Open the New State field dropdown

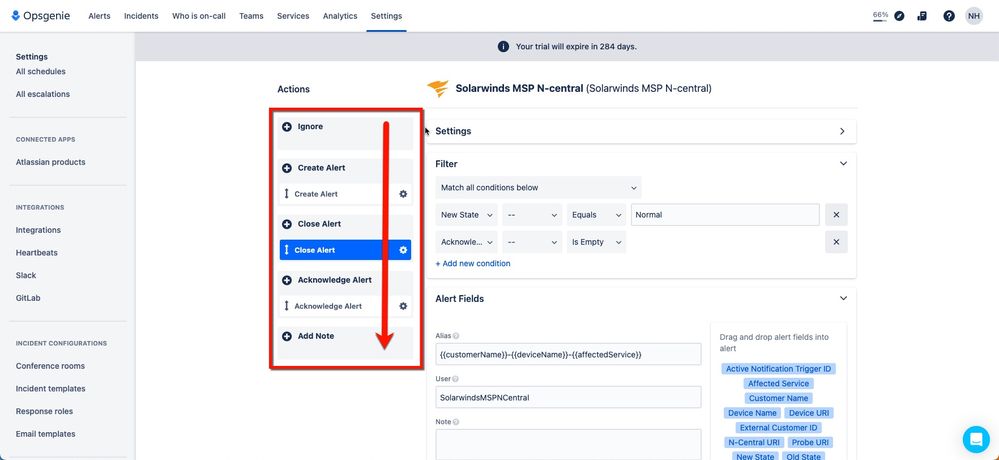point(466,215)
